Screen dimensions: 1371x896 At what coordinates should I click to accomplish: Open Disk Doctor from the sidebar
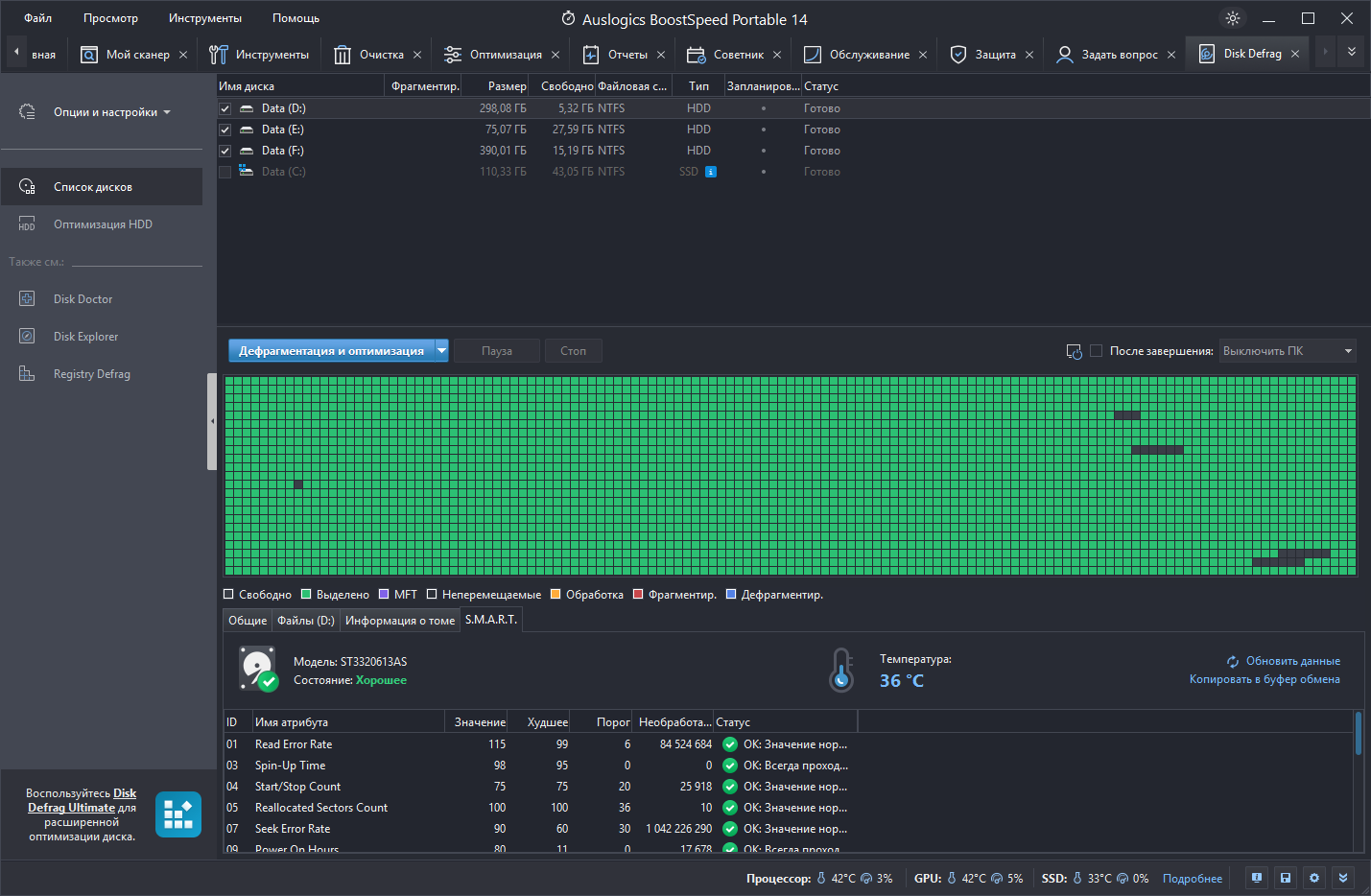tap(83, 299)
